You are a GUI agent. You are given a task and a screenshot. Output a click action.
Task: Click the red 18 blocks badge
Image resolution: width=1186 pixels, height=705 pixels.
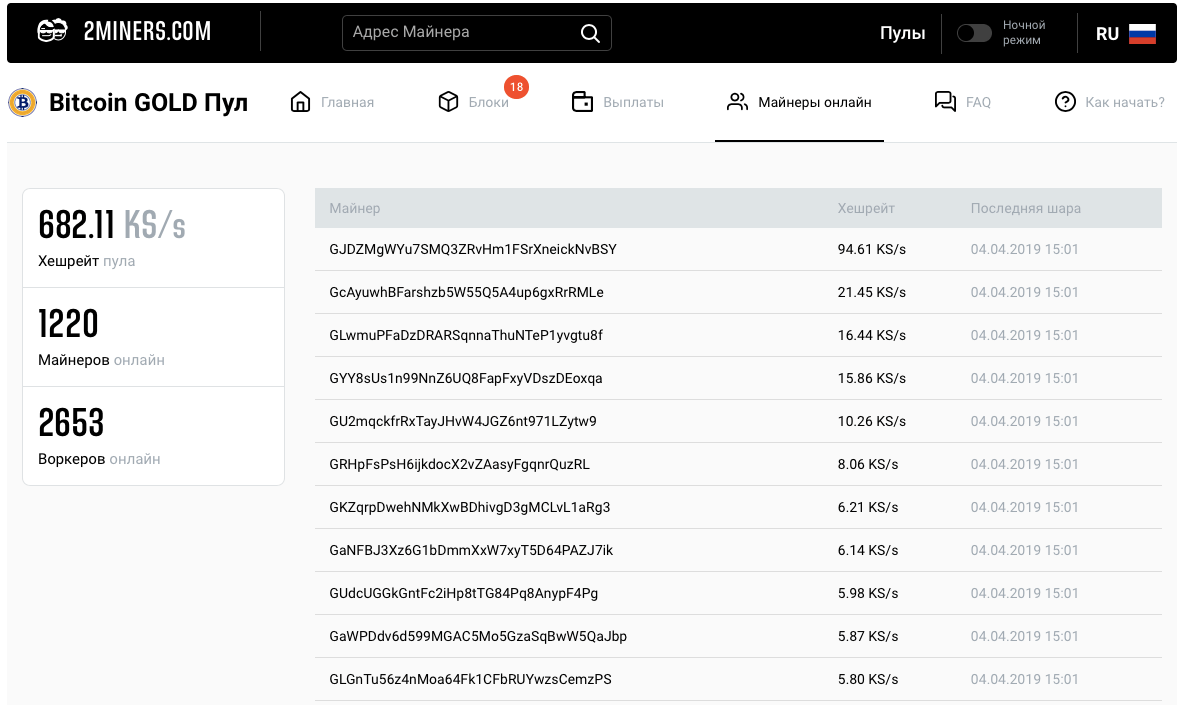point(516,87)
